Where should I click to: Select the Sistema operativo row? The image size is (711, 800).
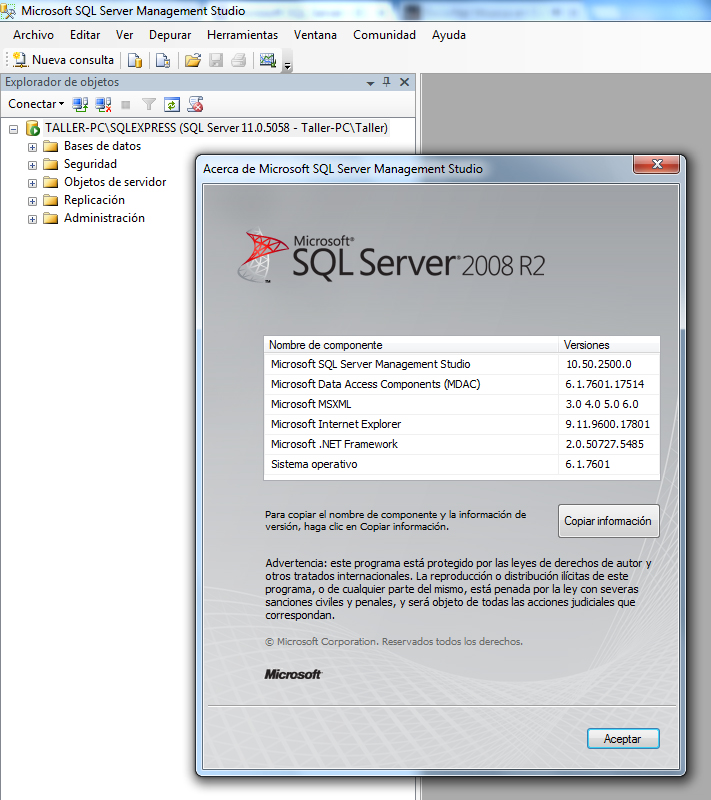[x=462, y=464]
